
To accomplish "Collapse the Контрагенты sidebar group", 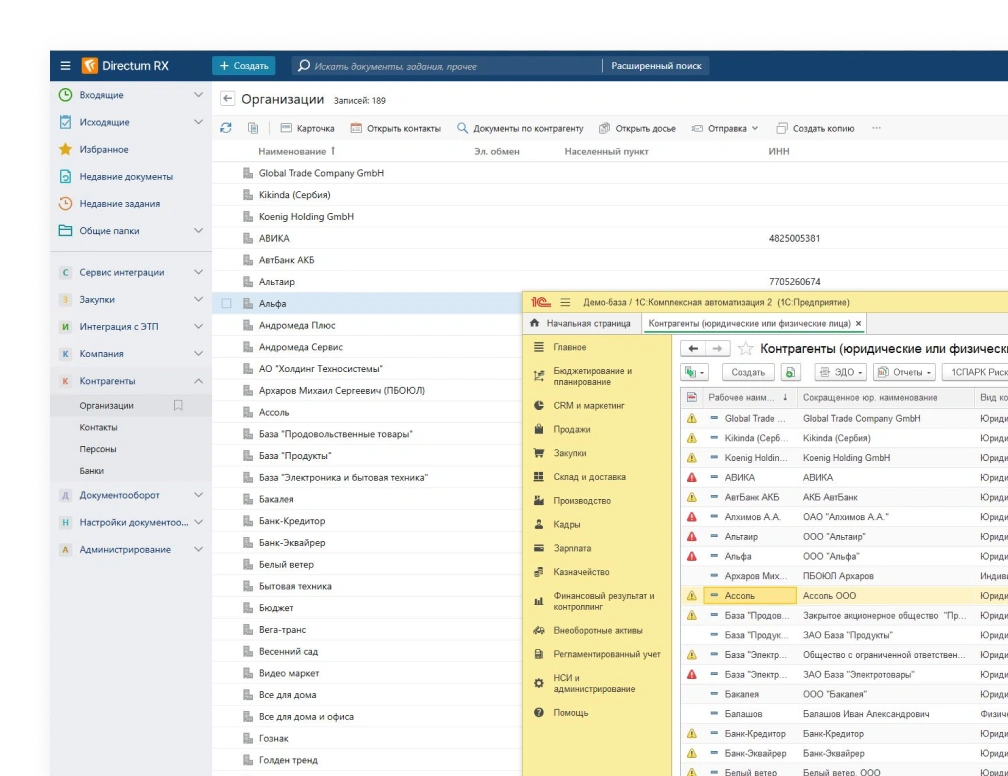I will [x=198, y=381].
